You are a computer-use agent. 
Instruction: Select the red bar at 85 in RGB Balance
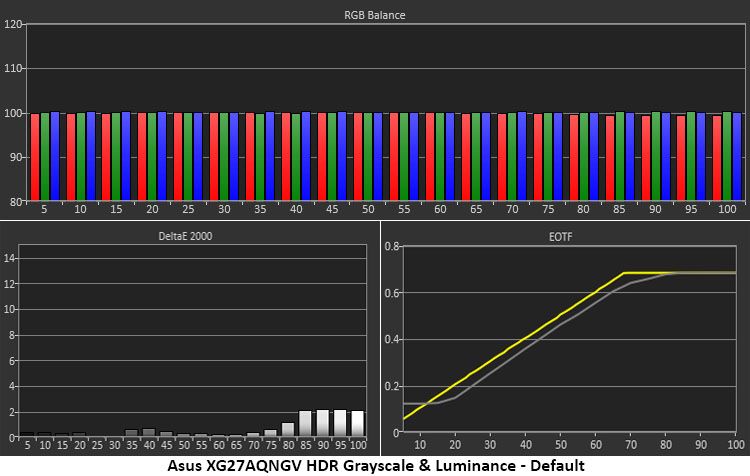(x=610, y=158)
